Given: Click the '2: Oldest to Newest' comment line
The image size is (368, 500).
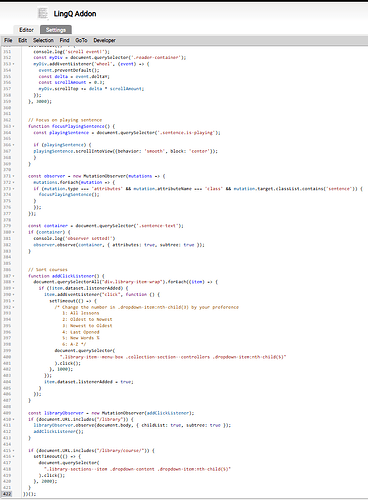Looking at the screenshot, I should (x=87, y=319).
